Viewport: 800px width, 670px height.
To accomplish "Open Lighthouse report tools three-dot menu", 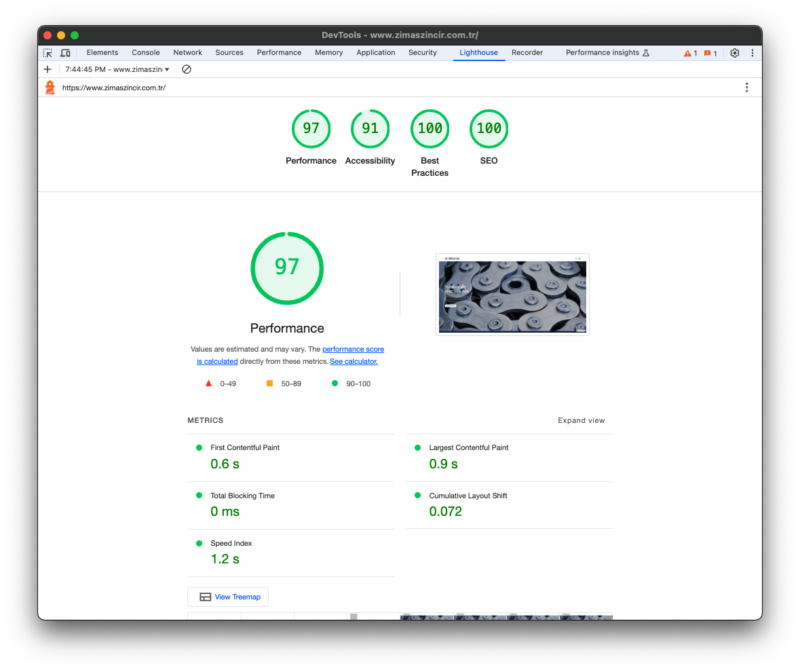I will pos(746,88).
